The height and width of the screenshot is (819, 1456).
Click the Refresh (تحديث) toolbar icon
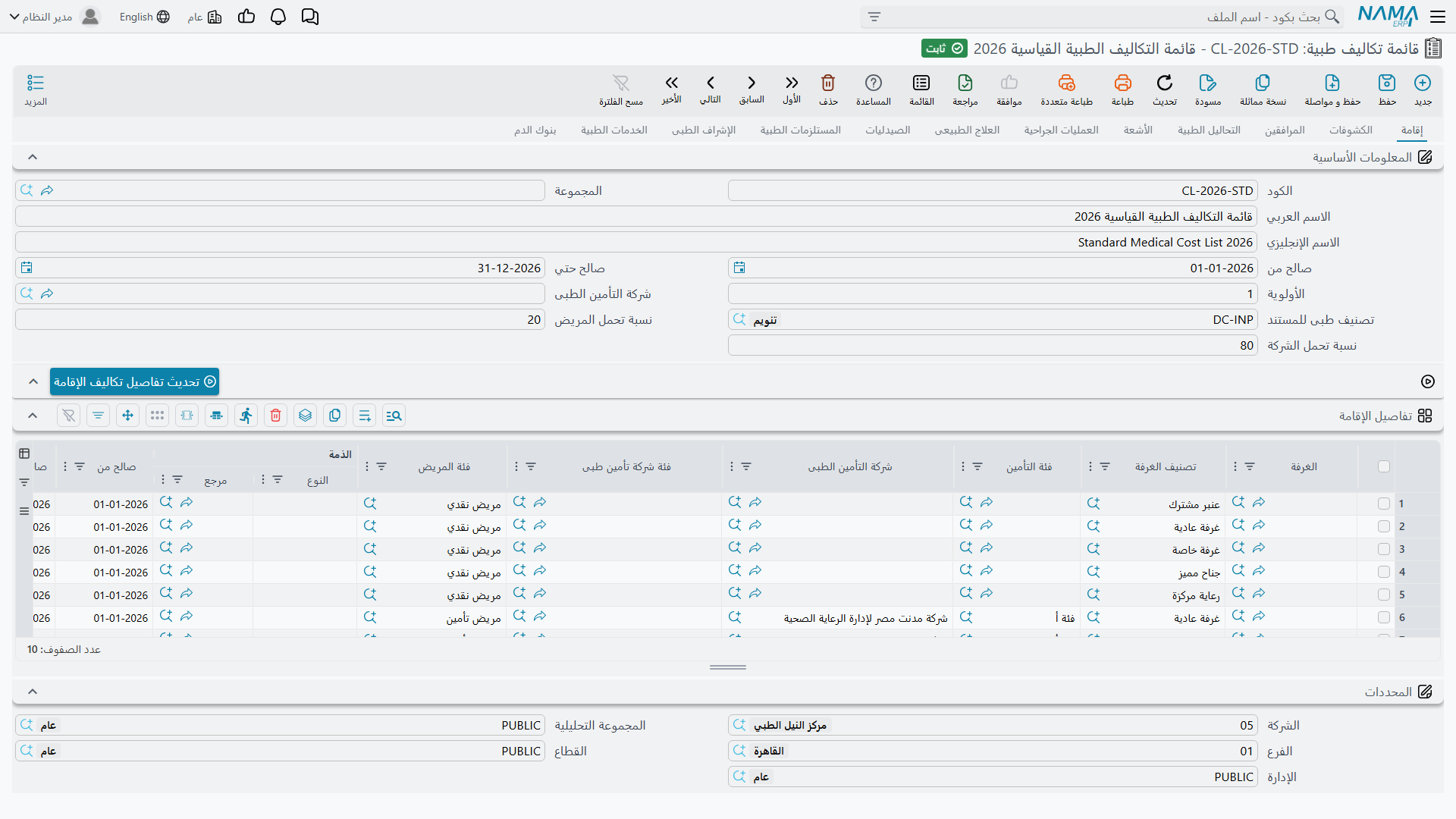click(1165, 83)
